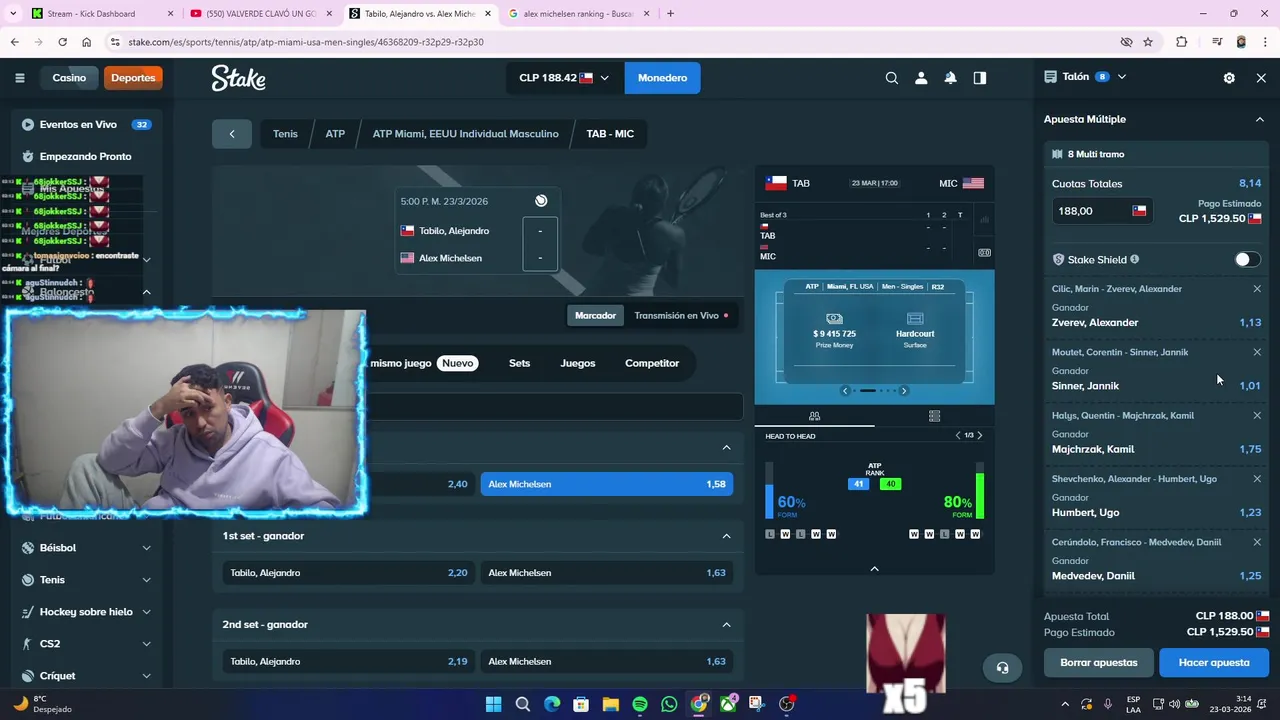Open Eventos en Vivo in sidebar
The width and height of the screenshot is (1280, 720).
(x=87, y=125)
